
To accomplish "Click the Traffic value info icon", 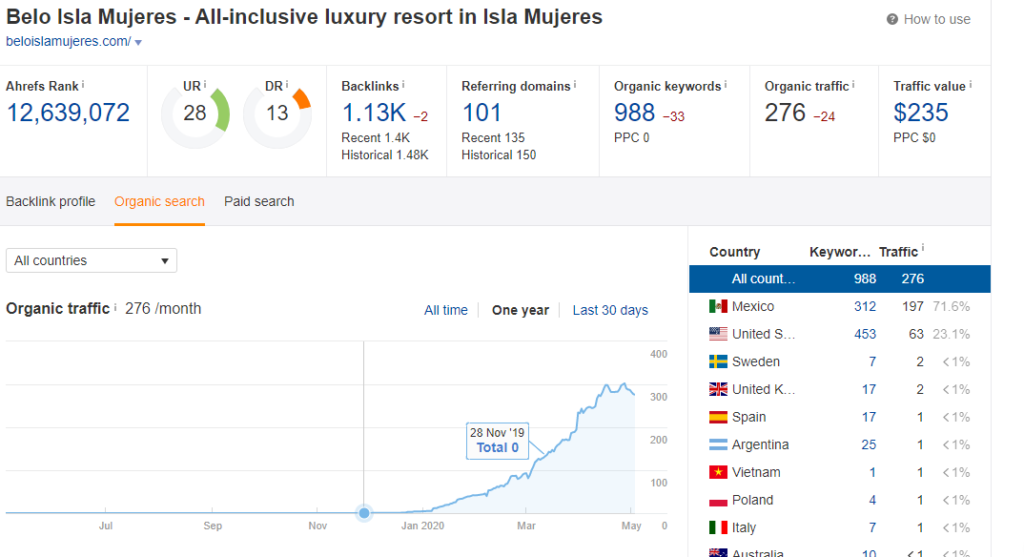I will (x=970, y=86).
